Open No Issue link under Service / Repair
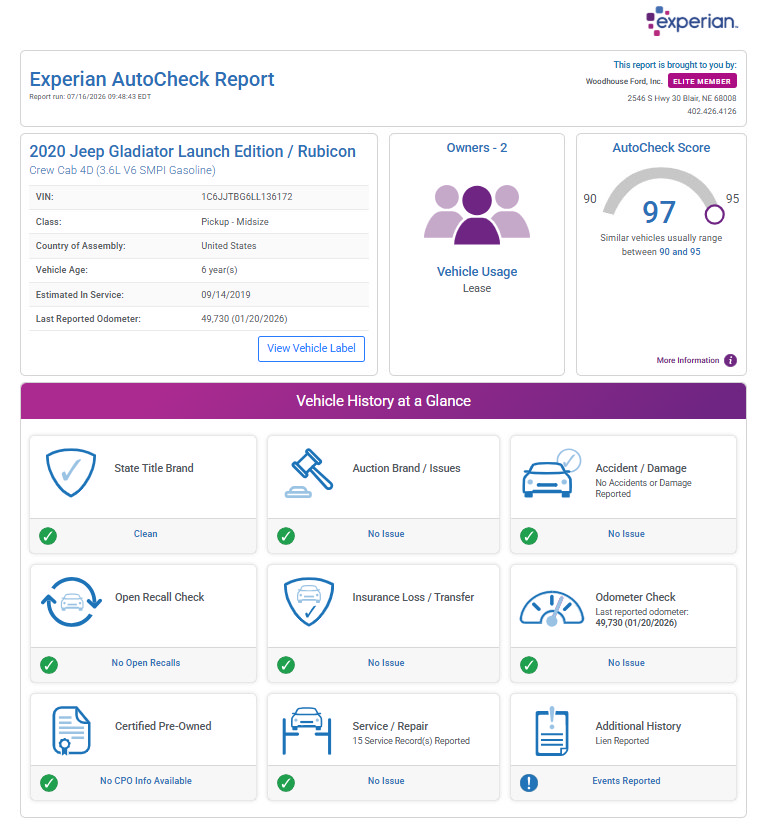This screenshot has width=765, height=824. point(386,781)
